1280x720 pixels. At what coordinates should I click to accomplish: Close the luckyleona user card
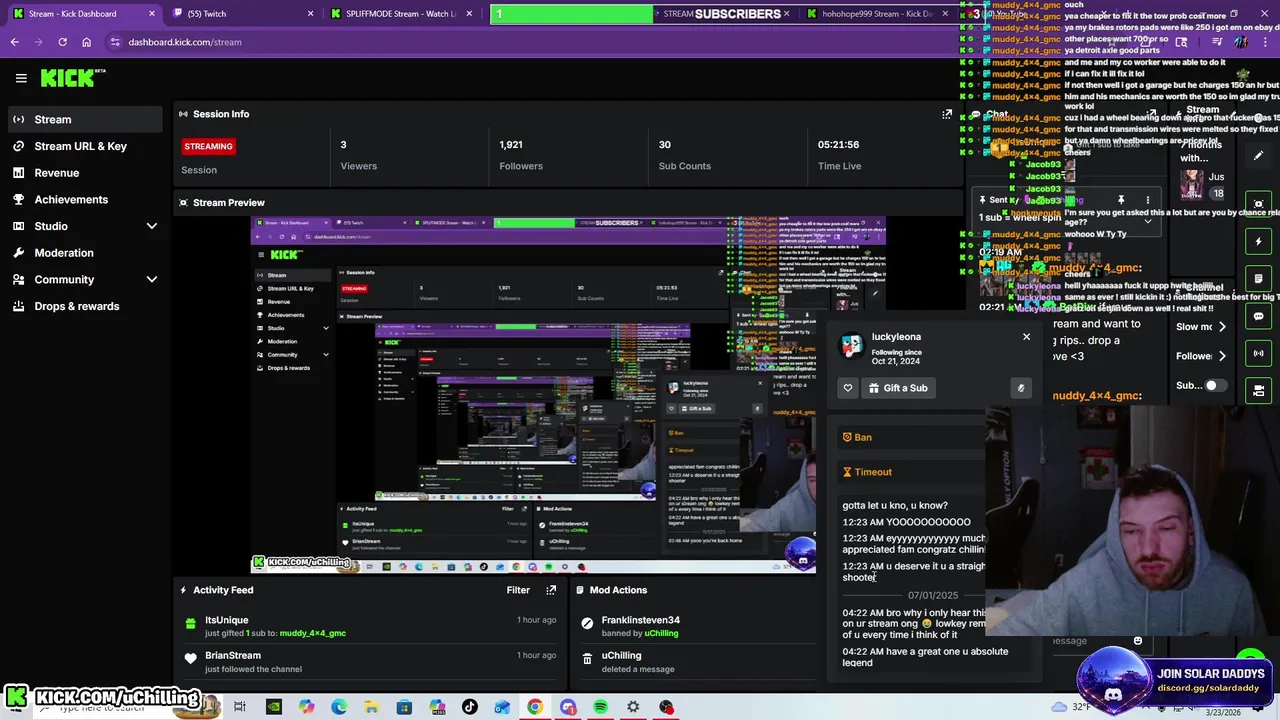point(1026,337)
